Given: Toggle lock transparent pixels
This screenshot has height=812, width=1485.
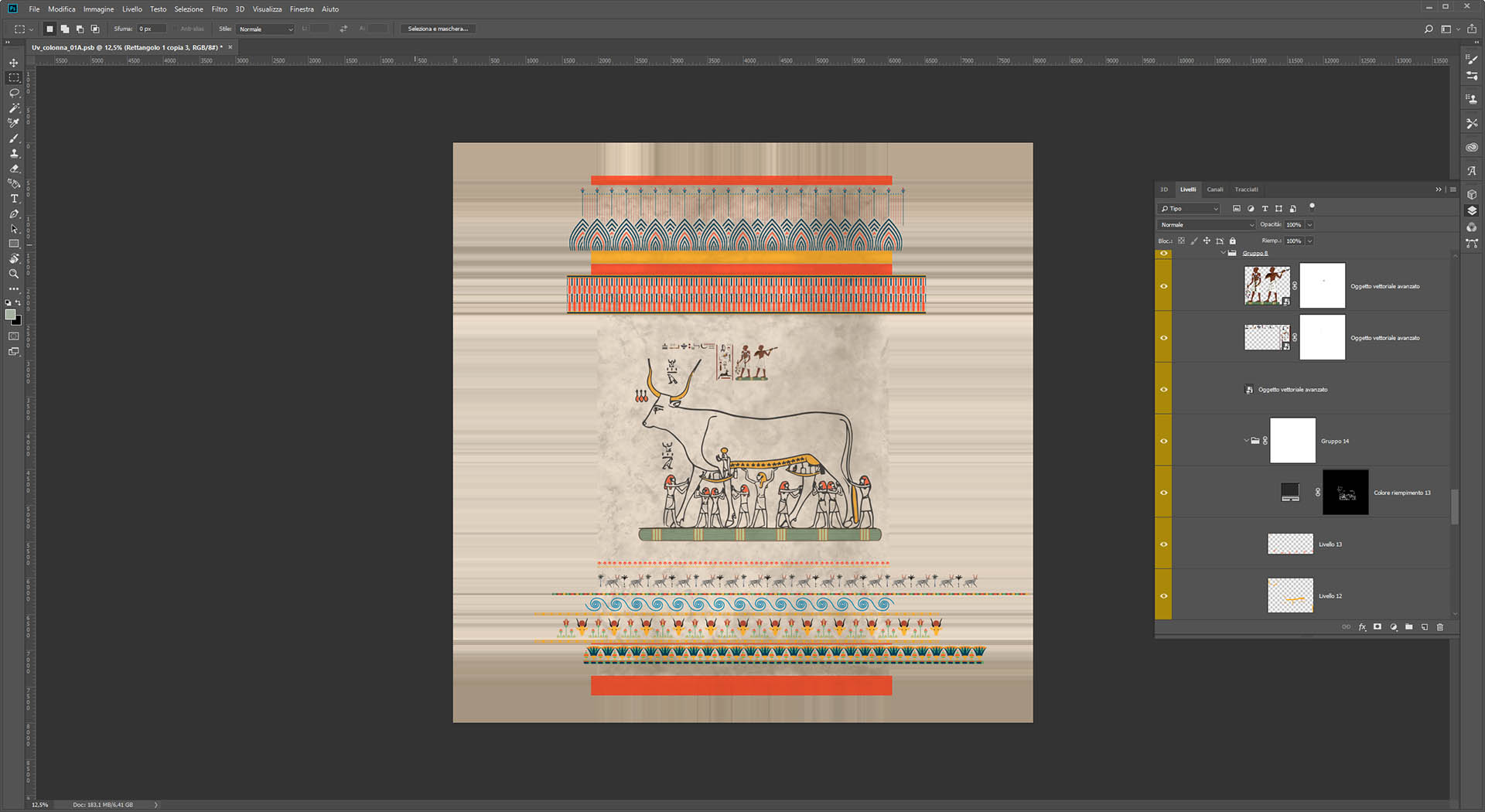Looking at the screenshot, I should [x=1181, y=241].
